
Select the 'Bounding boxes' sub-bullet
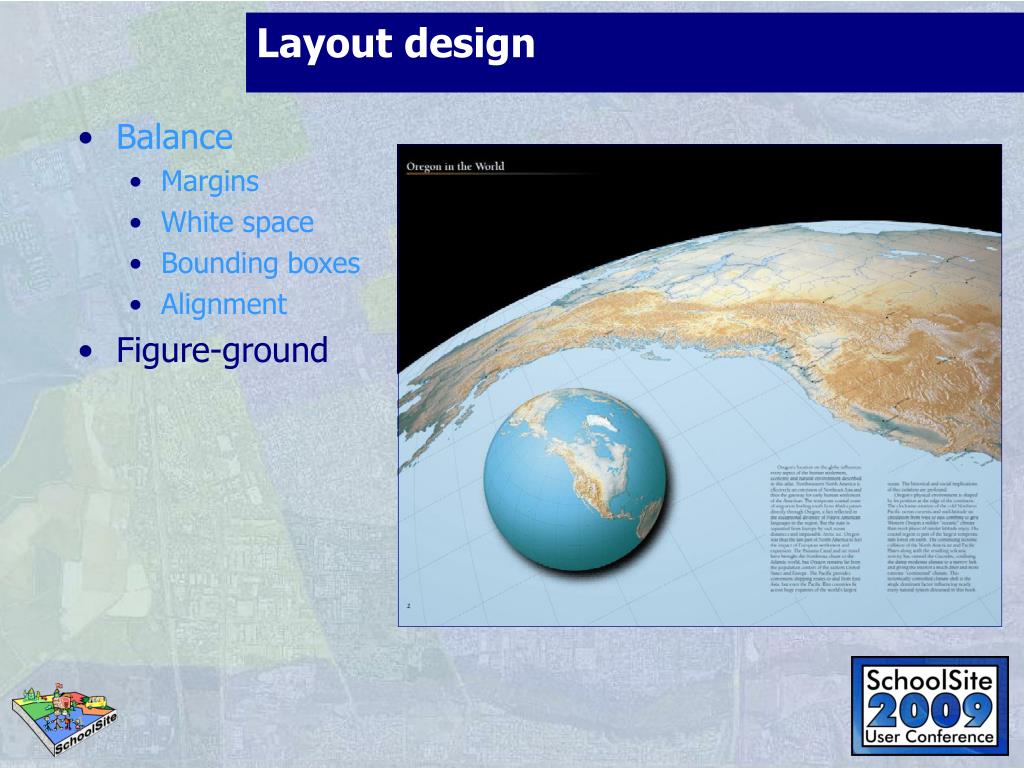tap(261, 263)
